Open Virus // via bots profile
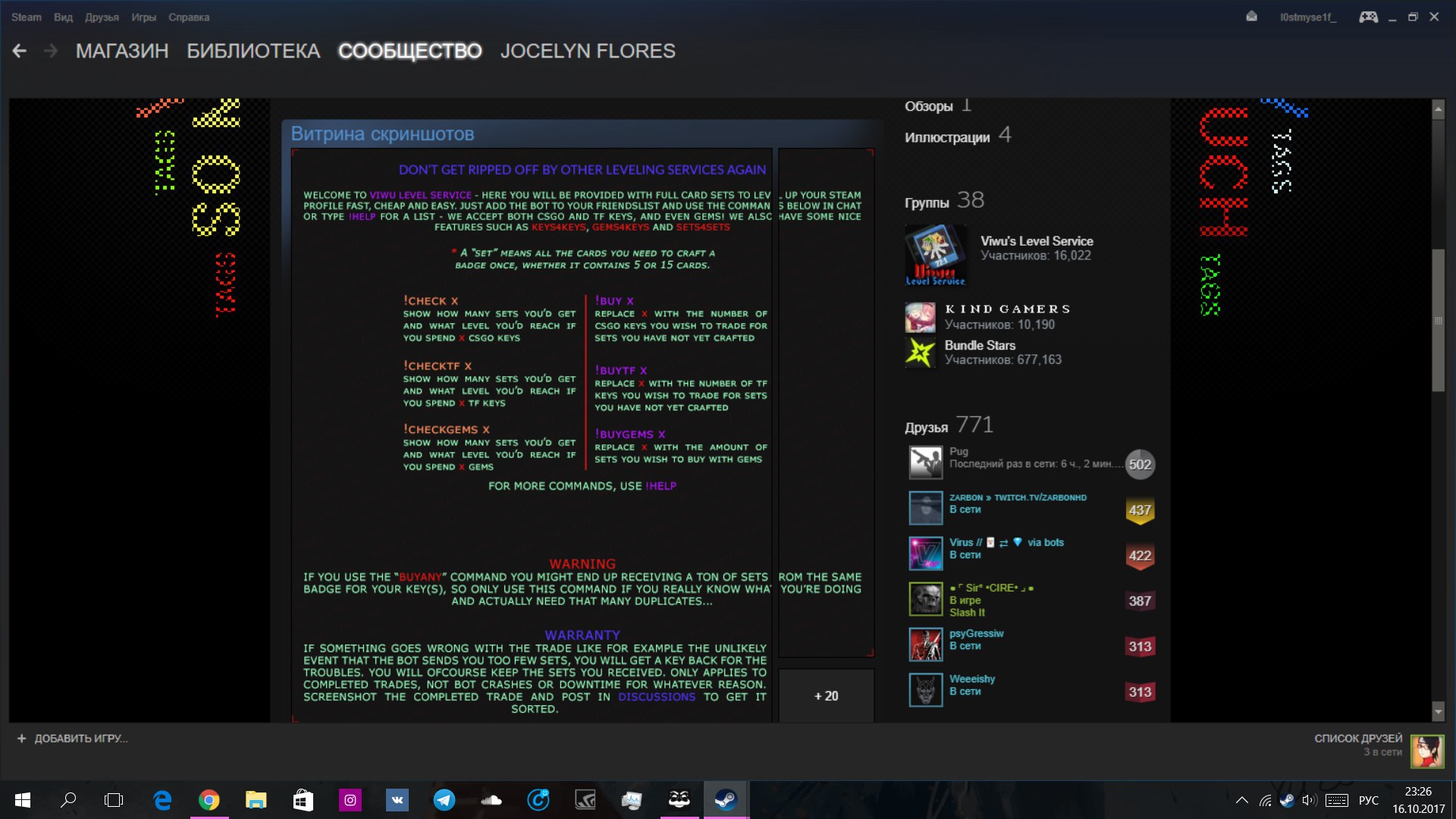 (x=1006, y=542)
